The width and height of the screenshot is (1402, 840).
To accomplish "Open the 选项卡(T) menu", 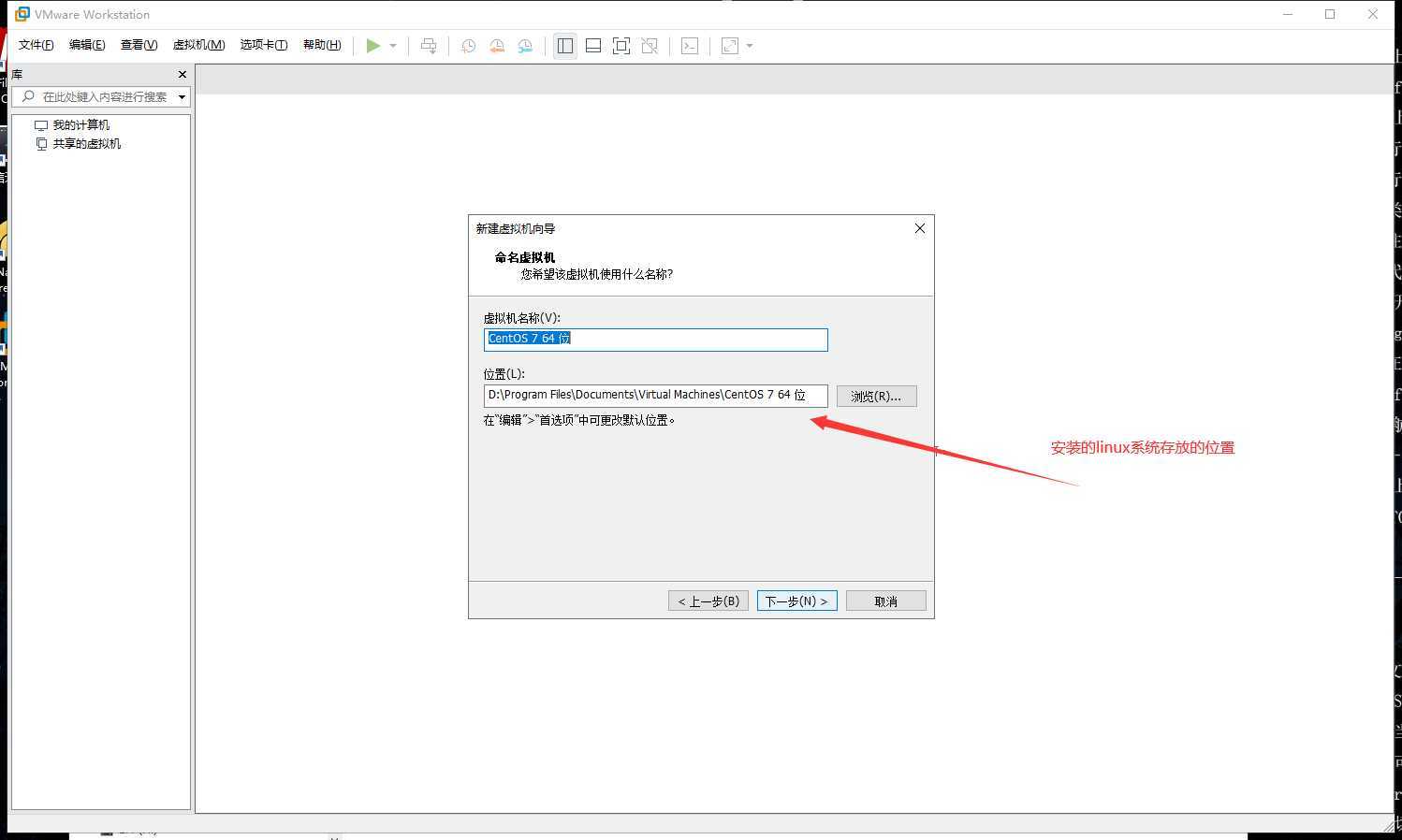I will pos(264,45).
